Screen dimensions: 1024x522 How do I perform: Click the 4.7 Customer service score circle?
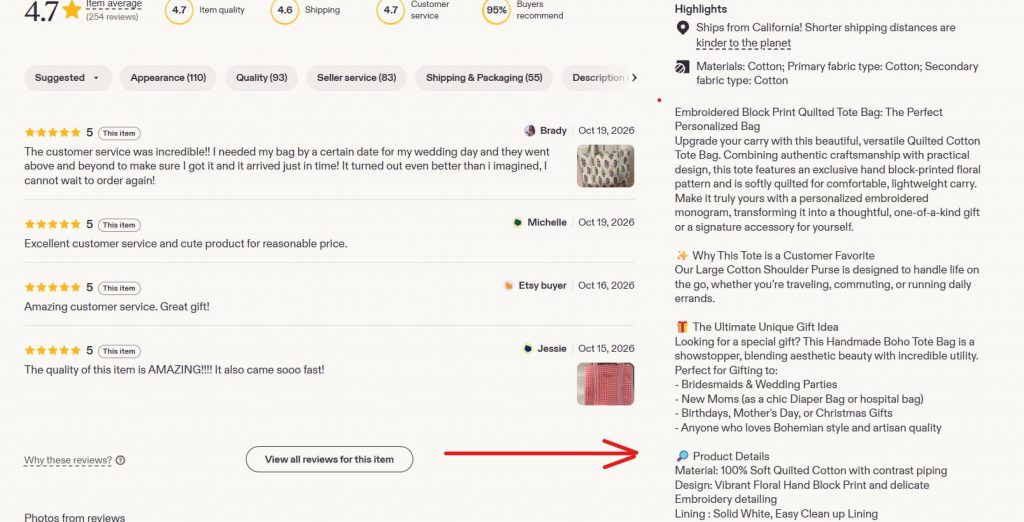pos(391,10)
